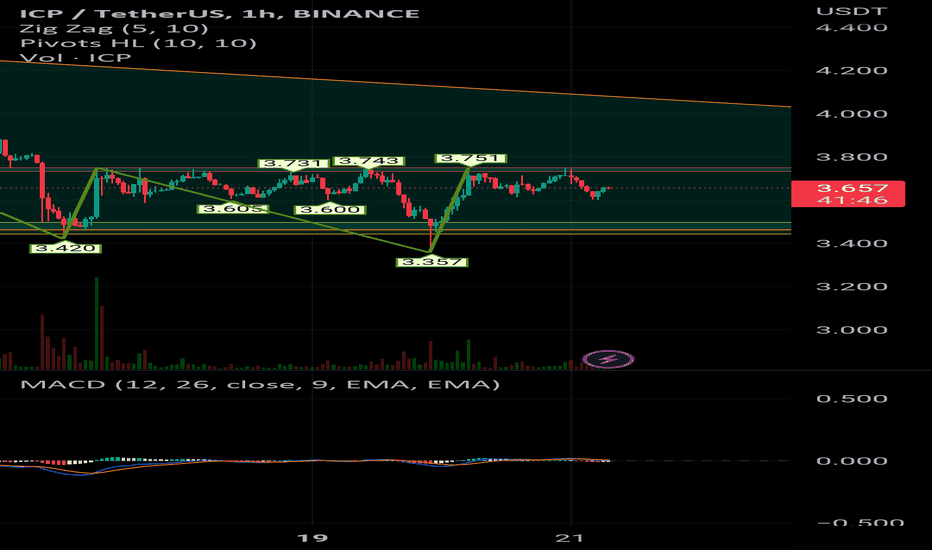Click the pivot high label 3.751
Image resolution: width=932 pixels, height=550 pixels.
[x=470, y=158]
